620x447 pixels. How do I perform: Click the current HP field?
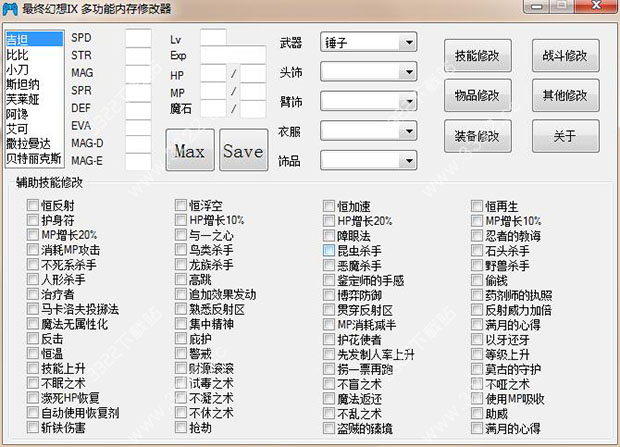pos(213,74)
